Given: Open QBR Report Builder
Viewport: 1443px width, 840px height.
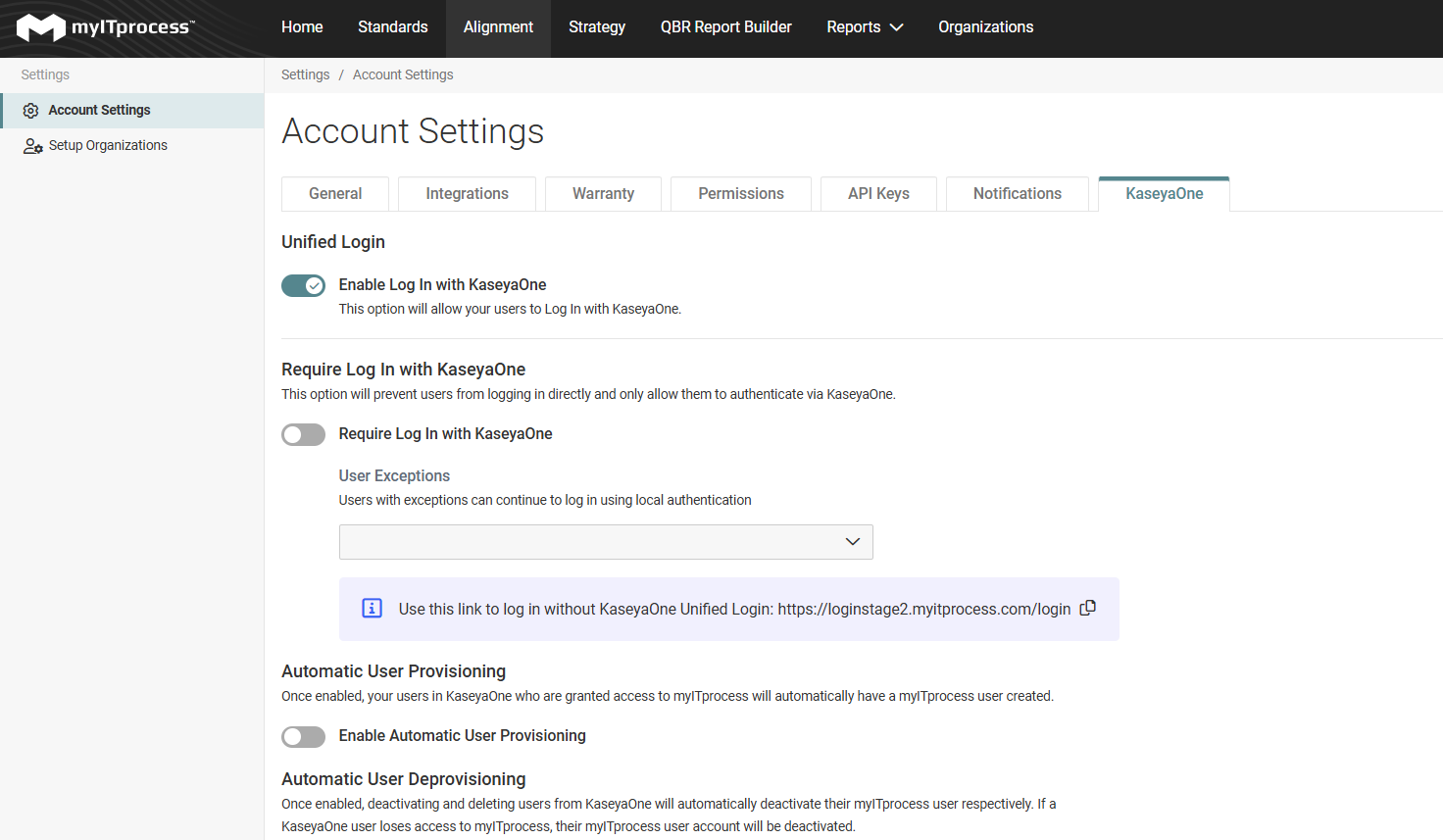Looking at the screenshot, I should coord(726,27).
